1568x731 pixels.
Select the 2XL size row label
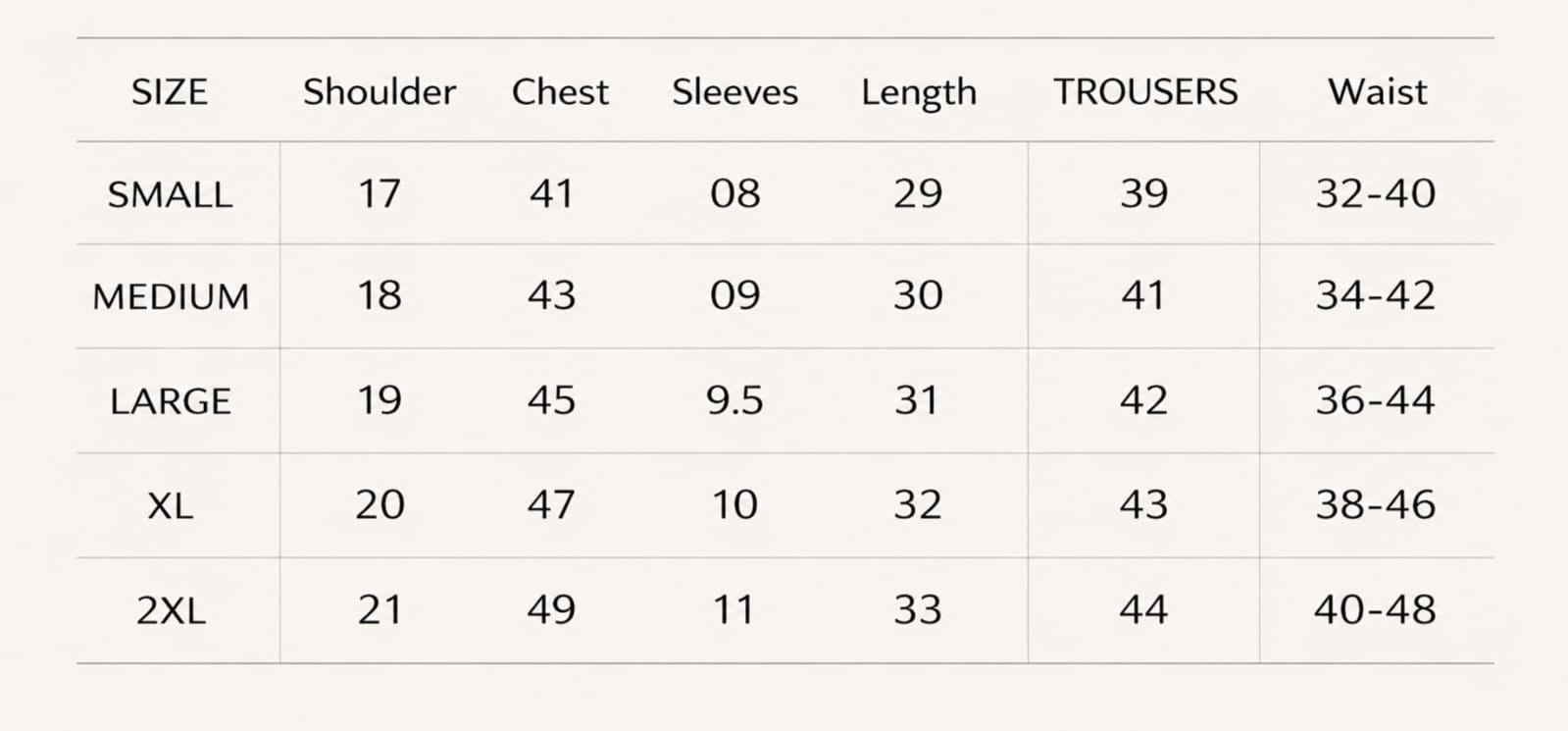click(171, 611)
